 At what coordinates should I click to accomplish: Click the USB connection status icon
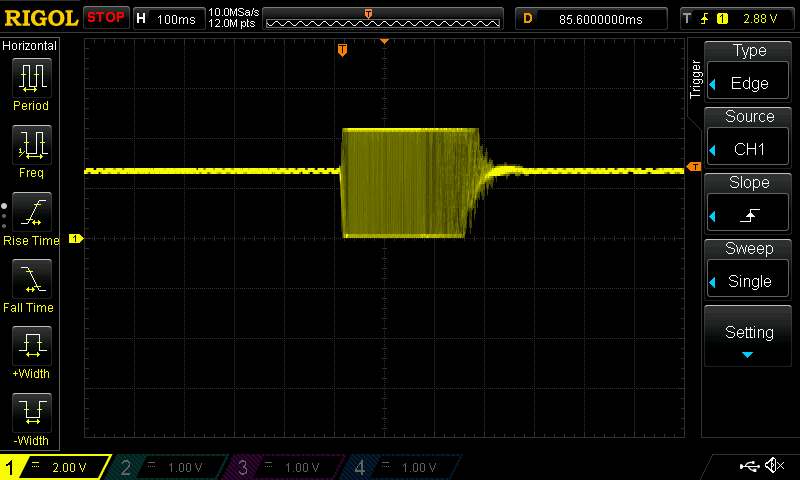tap(749, 465)
